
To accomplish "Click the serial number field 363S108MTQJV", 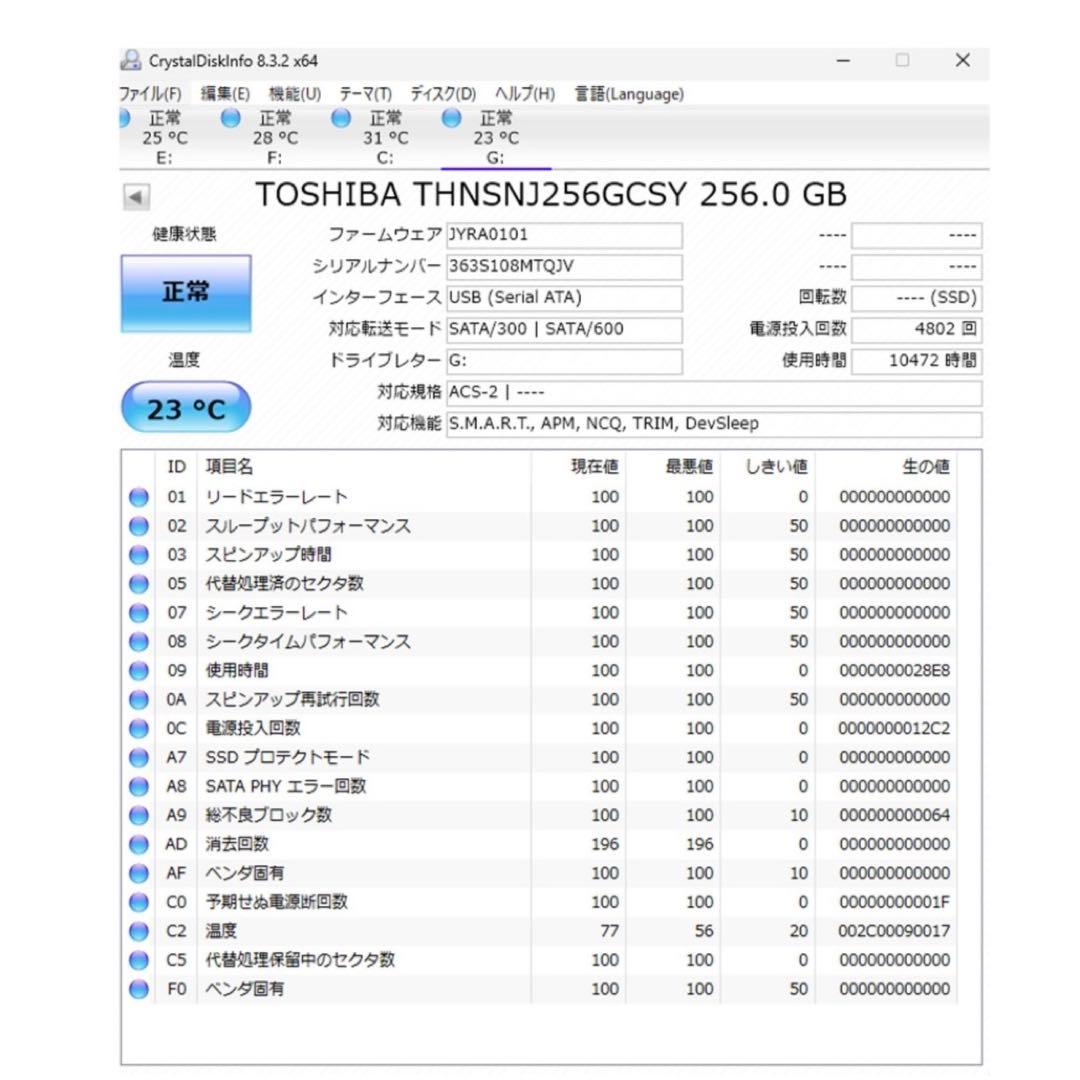I will coord(564,267).
